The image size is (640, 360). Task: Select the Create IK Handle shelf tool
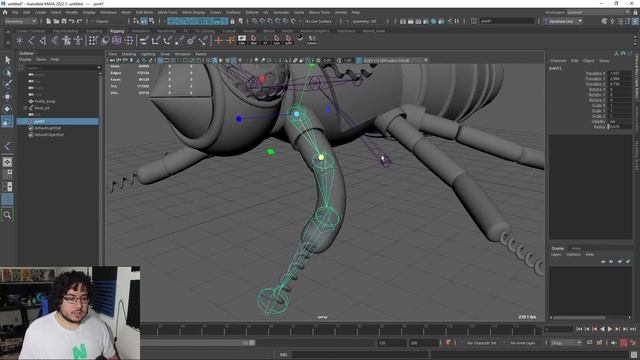pyautogui.click(x=43, y=40)
